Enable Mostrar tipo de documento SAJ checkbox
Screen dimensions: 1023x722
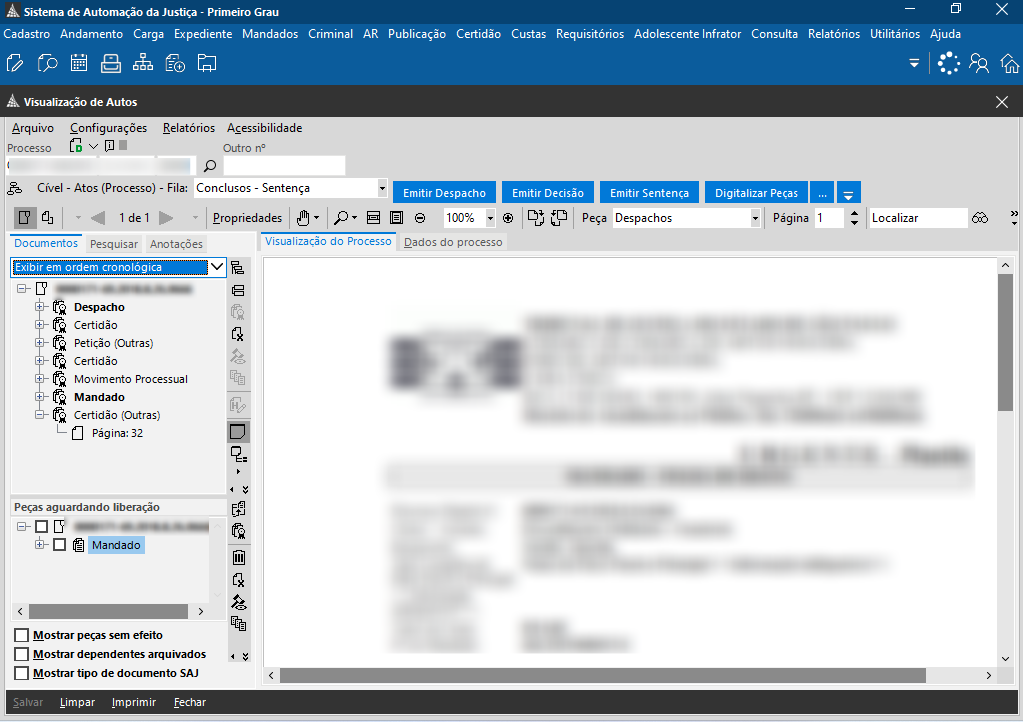coord(22,673)
